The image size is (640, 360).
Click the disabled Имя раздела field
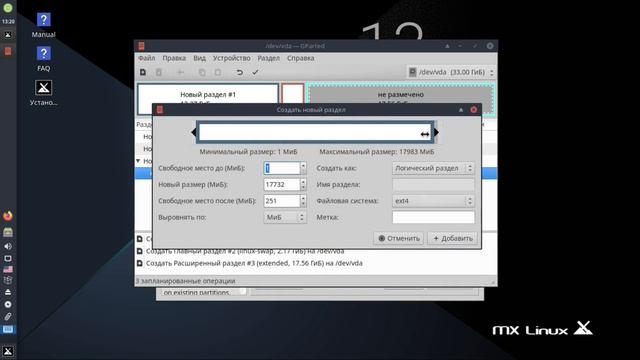433,184
